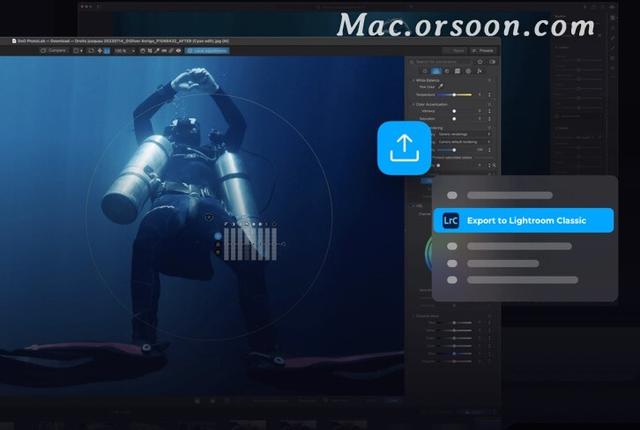The width and height of the screenshot is (640, 430).
Task: Open the Detail palette tab icon
Action: [447, 71]
